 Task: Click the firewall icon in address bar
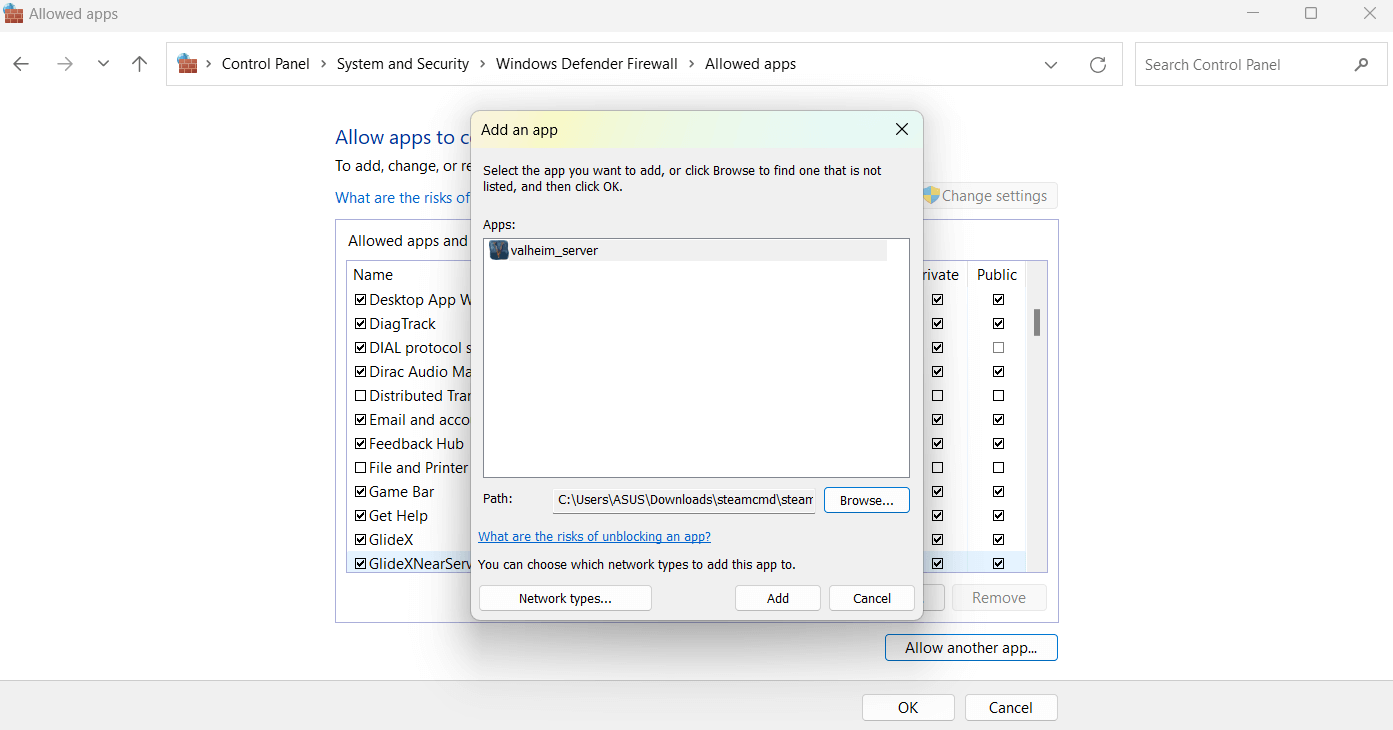(x=187, y=64)
